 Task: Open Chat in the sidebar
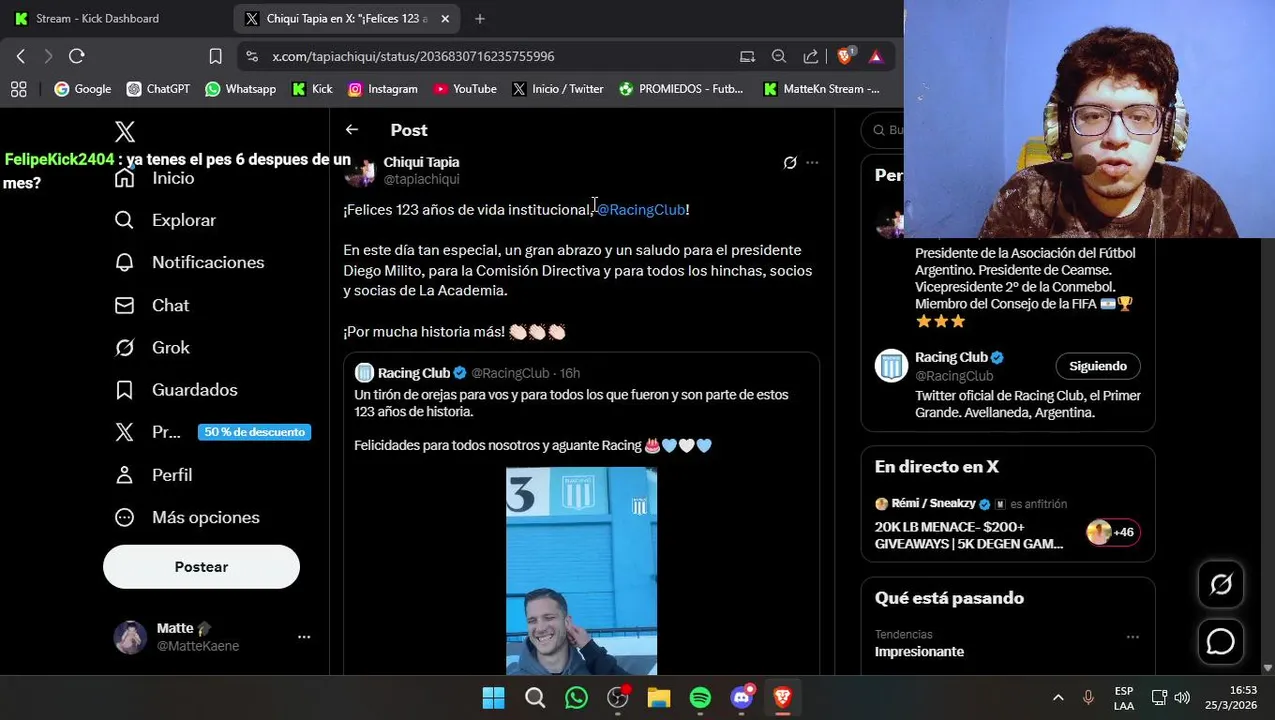tap(151, 305)
